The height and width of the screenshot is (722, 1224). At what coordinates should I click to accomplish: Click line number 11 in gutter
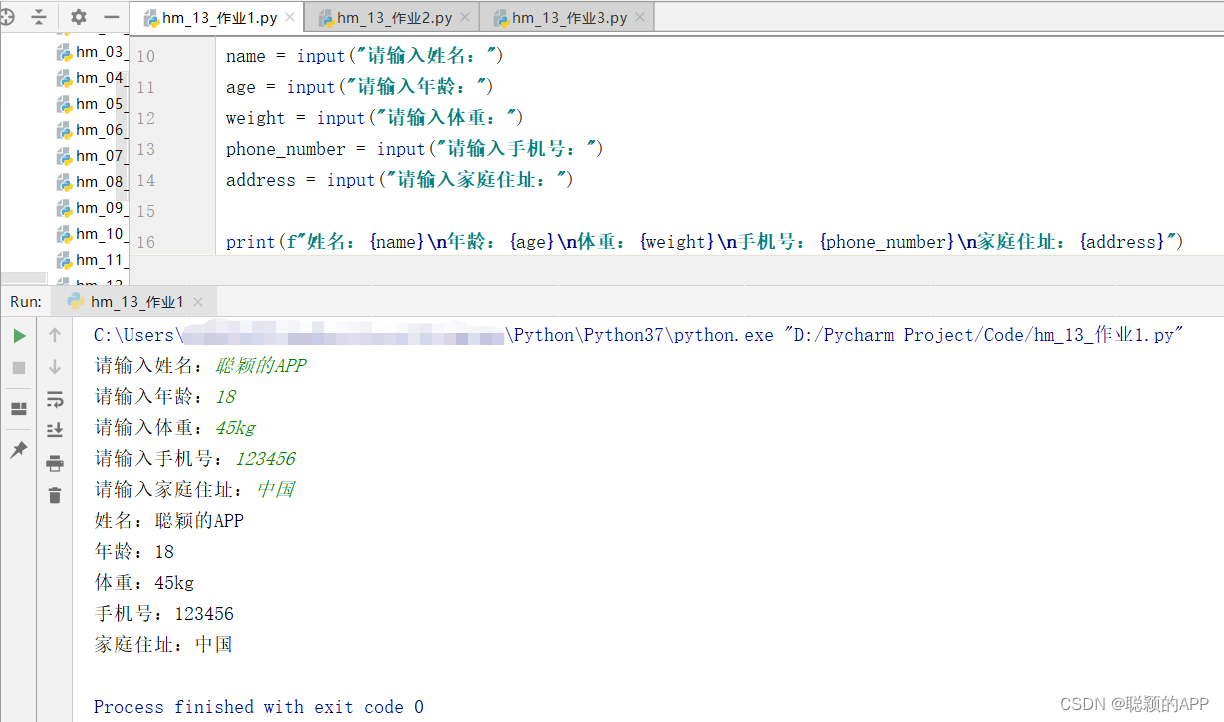pos(146,87)
